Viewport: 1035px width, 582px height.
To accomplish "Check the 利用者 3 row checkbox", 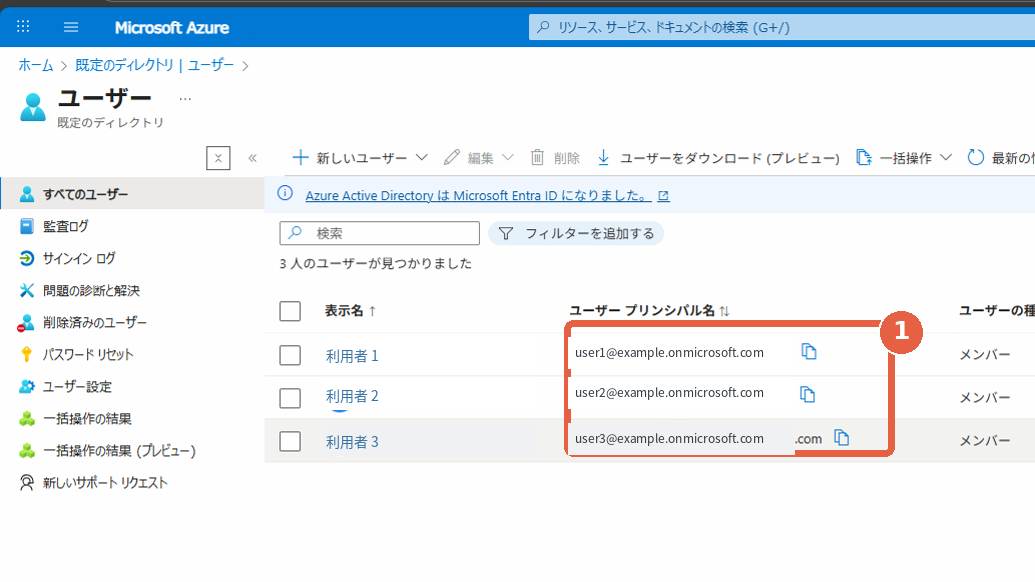I will [290, 441].
